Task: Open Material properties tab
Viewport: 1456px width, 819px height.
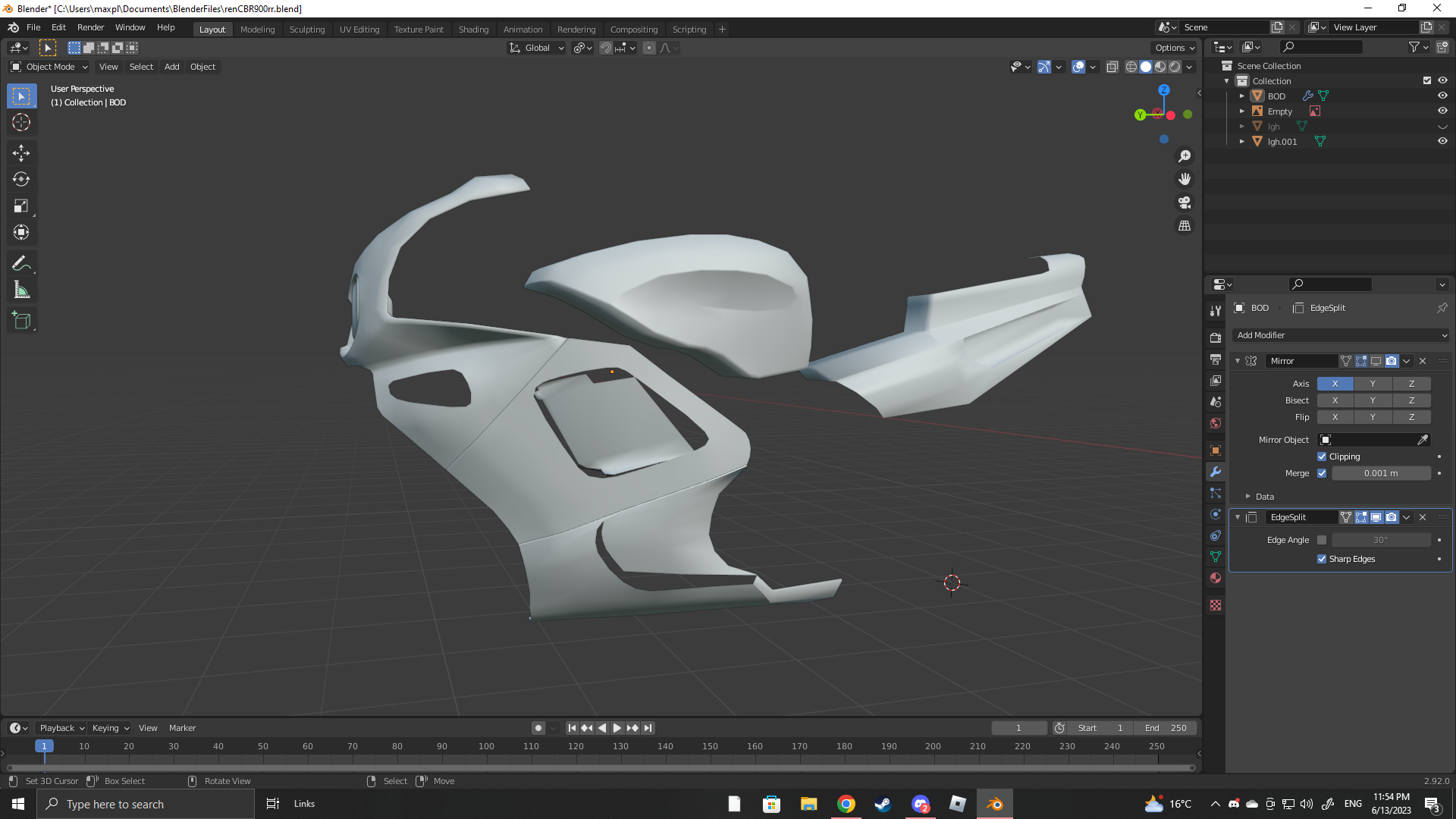Action: pos(1216,578)
